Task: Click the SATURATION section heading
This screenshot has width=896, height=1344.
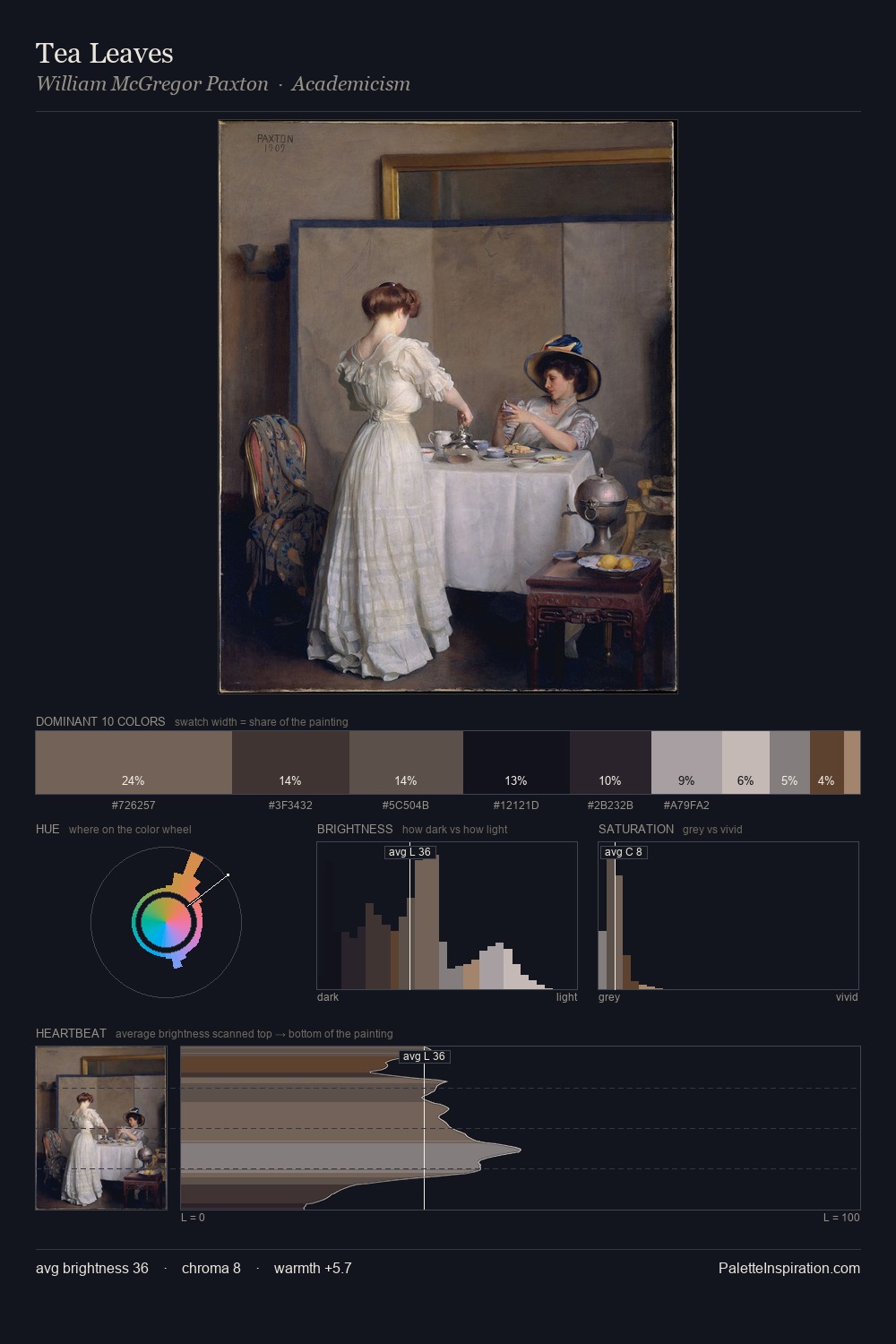Action: tap(636, 829)
